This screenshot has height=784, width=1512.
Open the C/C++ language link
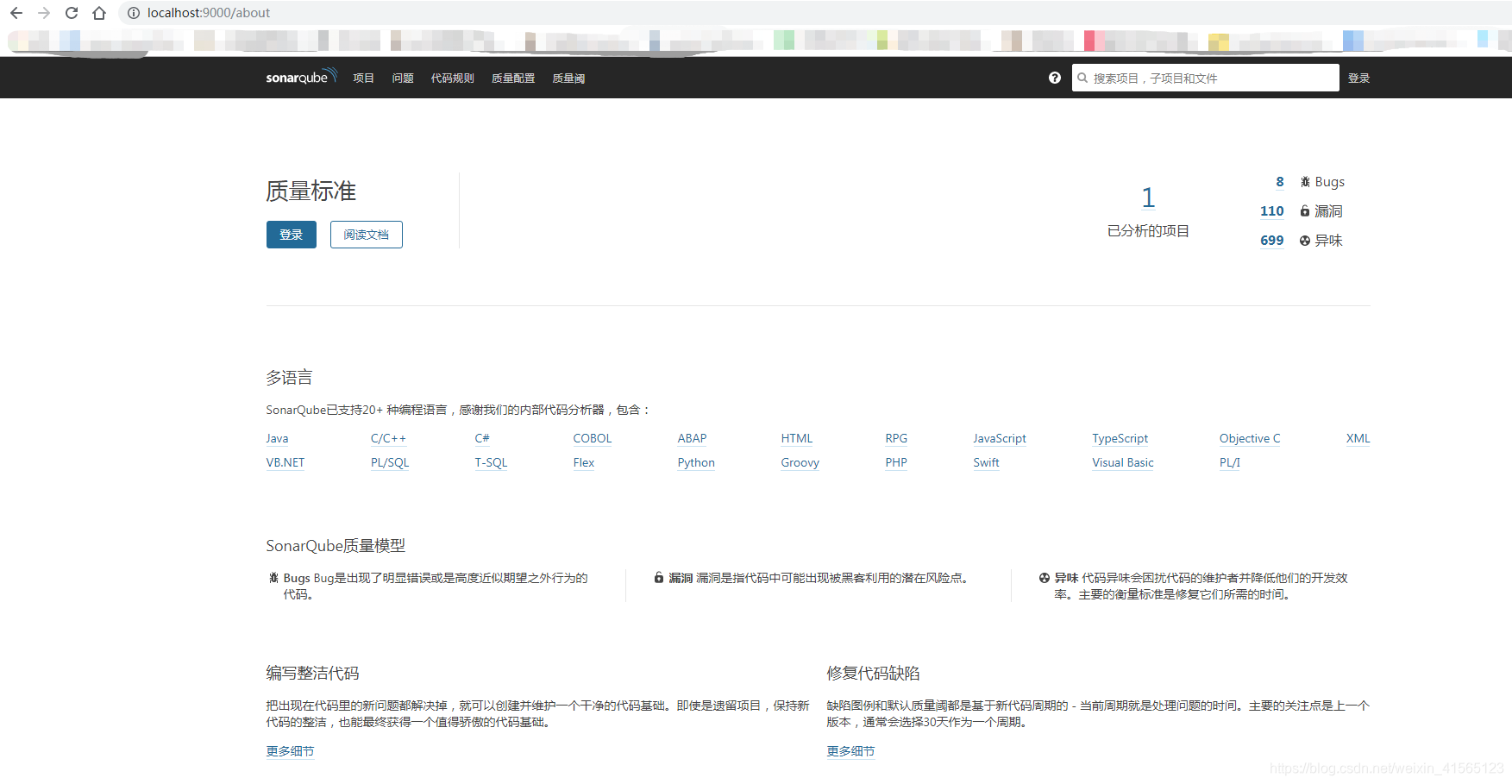pos(388,438)
